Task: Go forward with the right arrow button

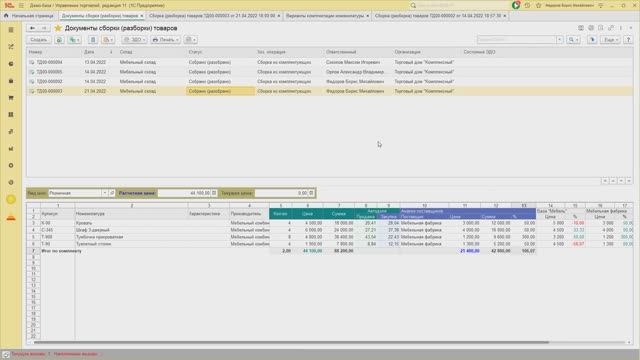Action: pos(44,28)
